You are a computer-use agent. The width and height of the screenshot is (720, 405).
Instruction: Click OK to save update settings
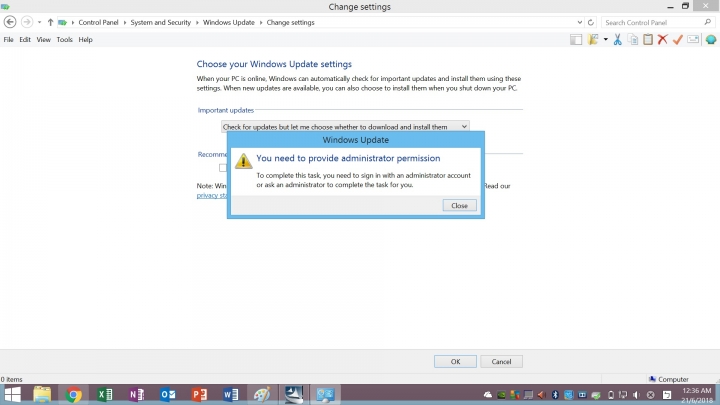[x=455, y=361]
